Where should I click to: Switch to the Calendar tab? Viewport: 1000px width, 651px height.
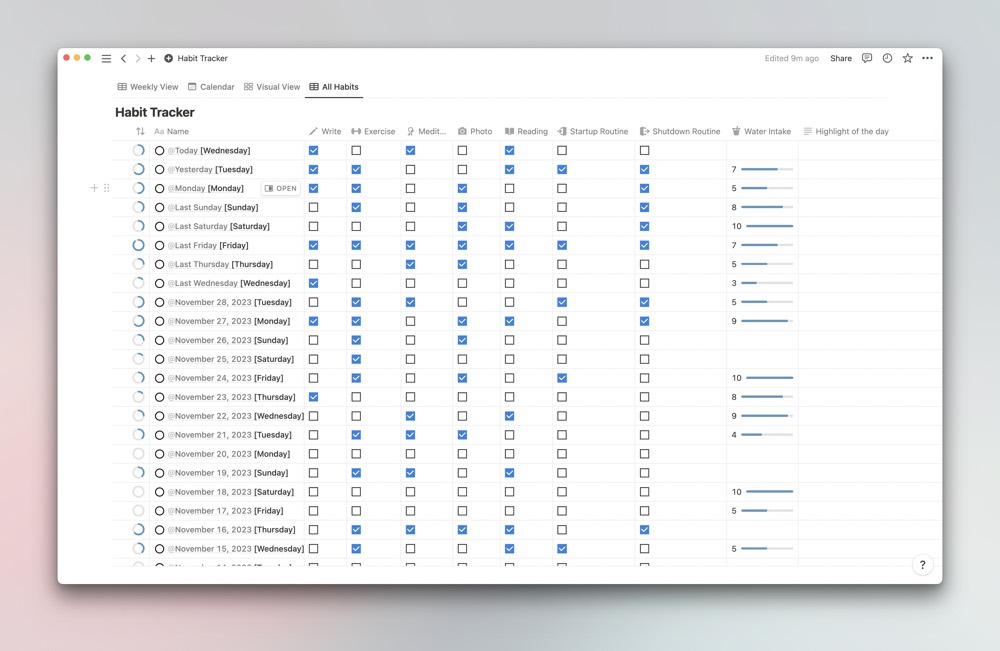click(x=211, y=86)
